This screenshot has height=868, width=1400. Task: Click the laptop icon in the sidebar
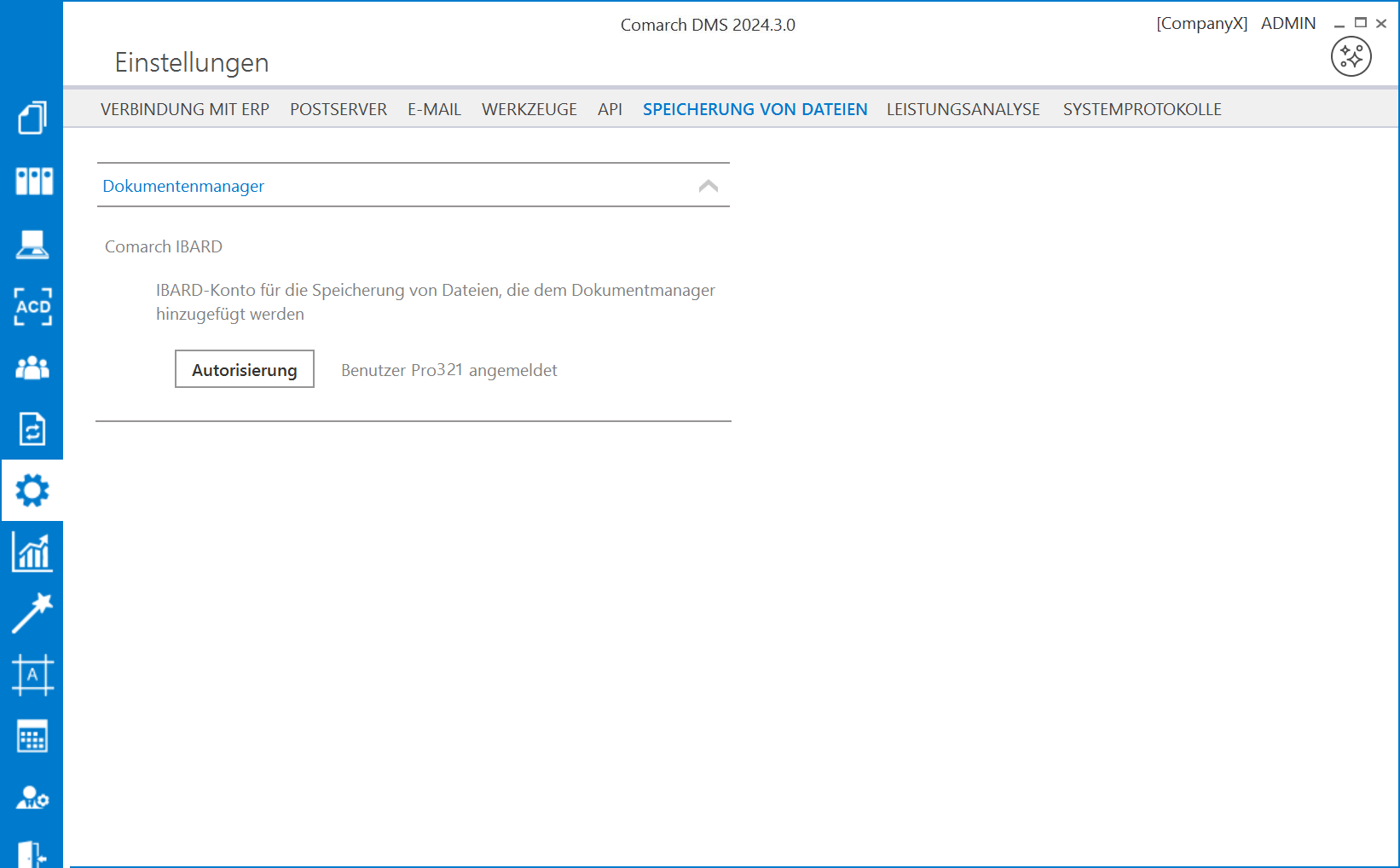click(32, 244)
